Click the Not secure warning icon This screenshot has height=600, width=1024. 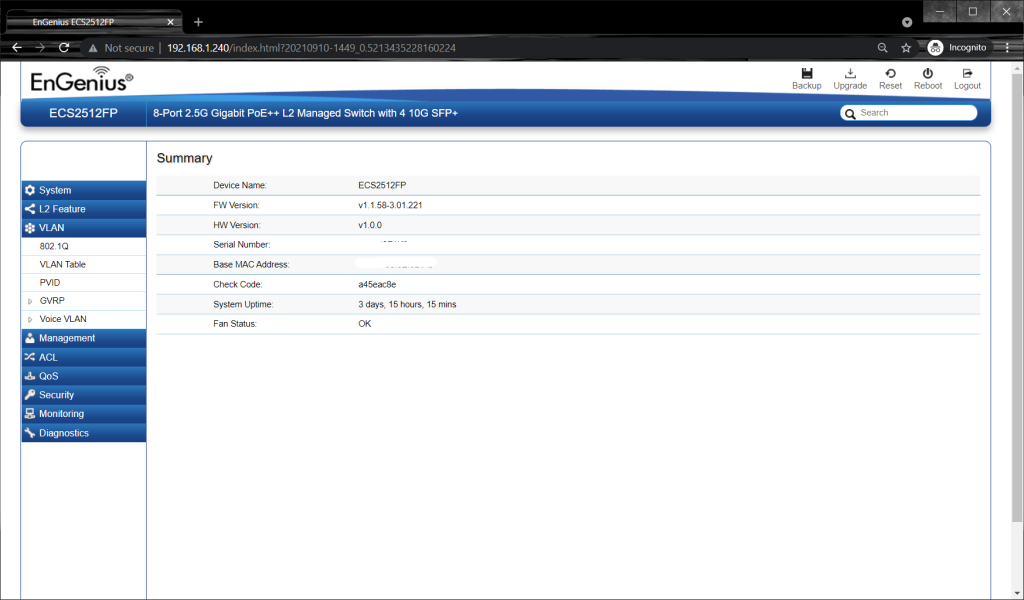pyautogui.click(x=93, y=48)
